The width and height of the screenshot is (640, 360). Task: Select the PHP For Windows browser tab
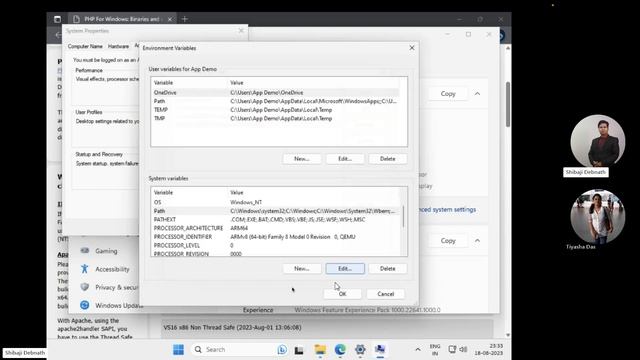(x=122, y=19)
